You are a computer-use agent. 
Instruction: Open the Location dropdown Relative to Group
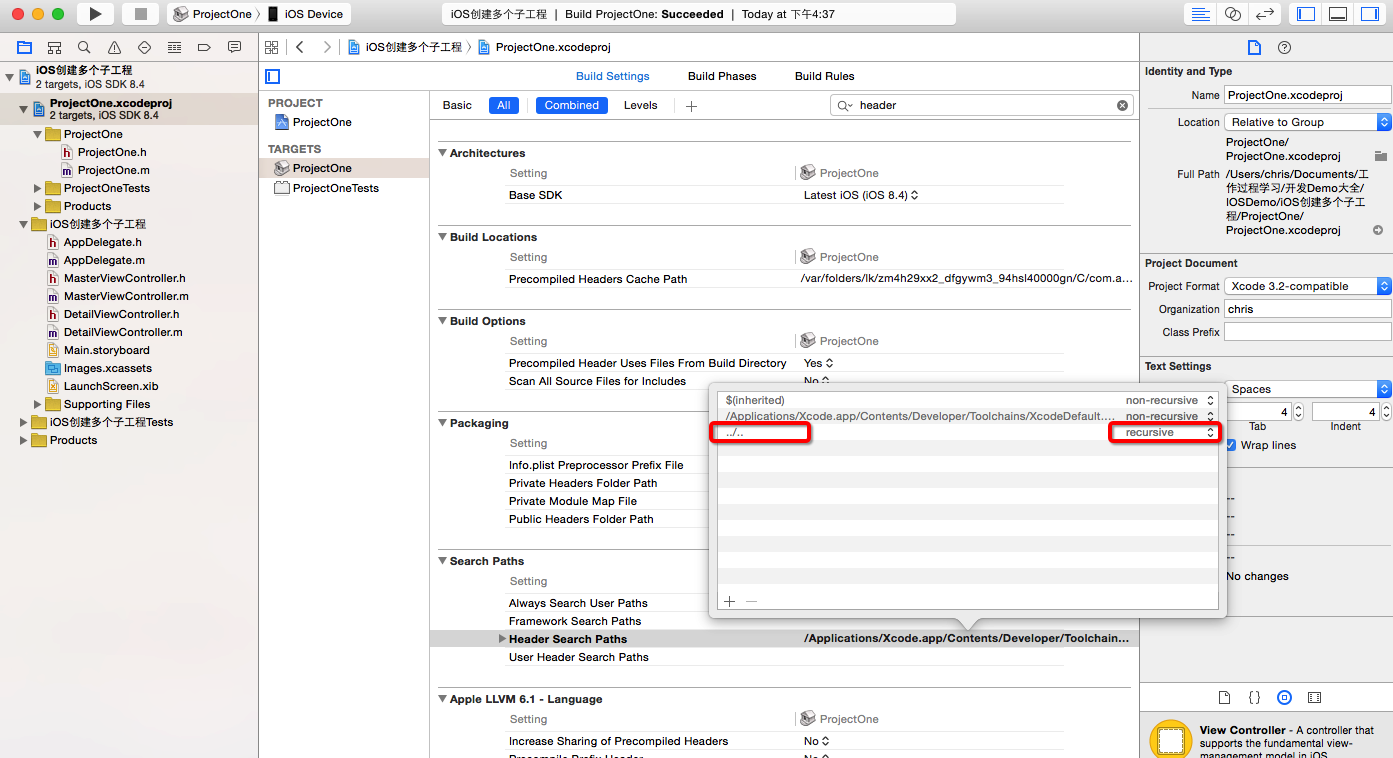pyautogui.click(x=1308, y=122)
